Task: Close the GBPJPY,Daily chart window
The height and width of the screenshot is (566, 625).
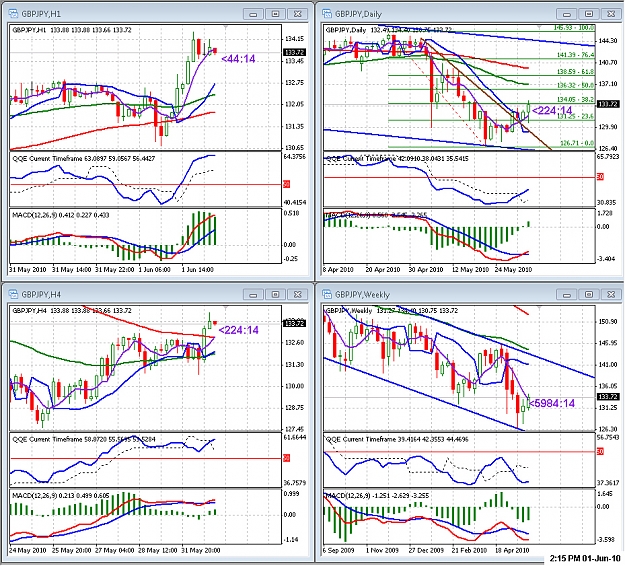Action: click(611, 14)
